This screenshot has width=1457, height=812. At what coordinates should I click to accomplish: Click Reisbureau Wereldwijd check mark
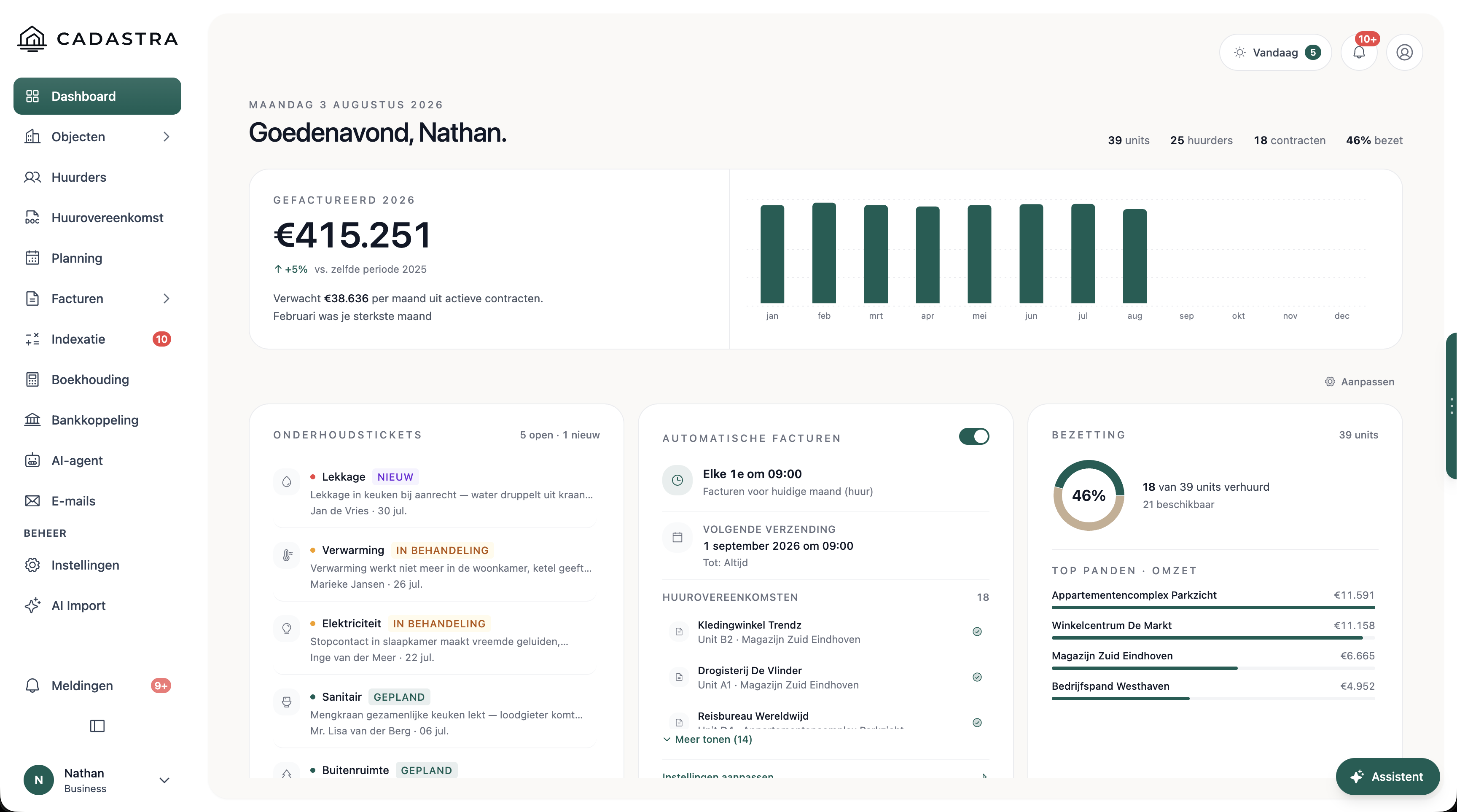click(977, 723)
